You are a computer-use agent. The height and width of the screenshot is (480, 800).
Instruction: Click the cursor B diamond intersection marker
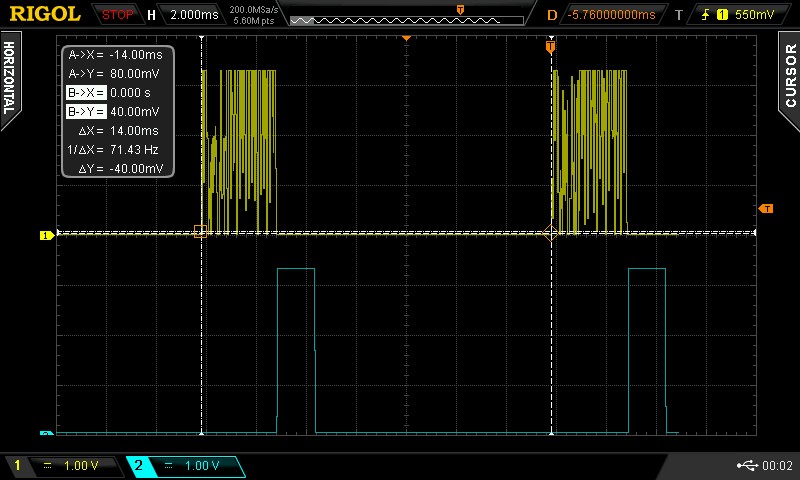coord(551,233)
